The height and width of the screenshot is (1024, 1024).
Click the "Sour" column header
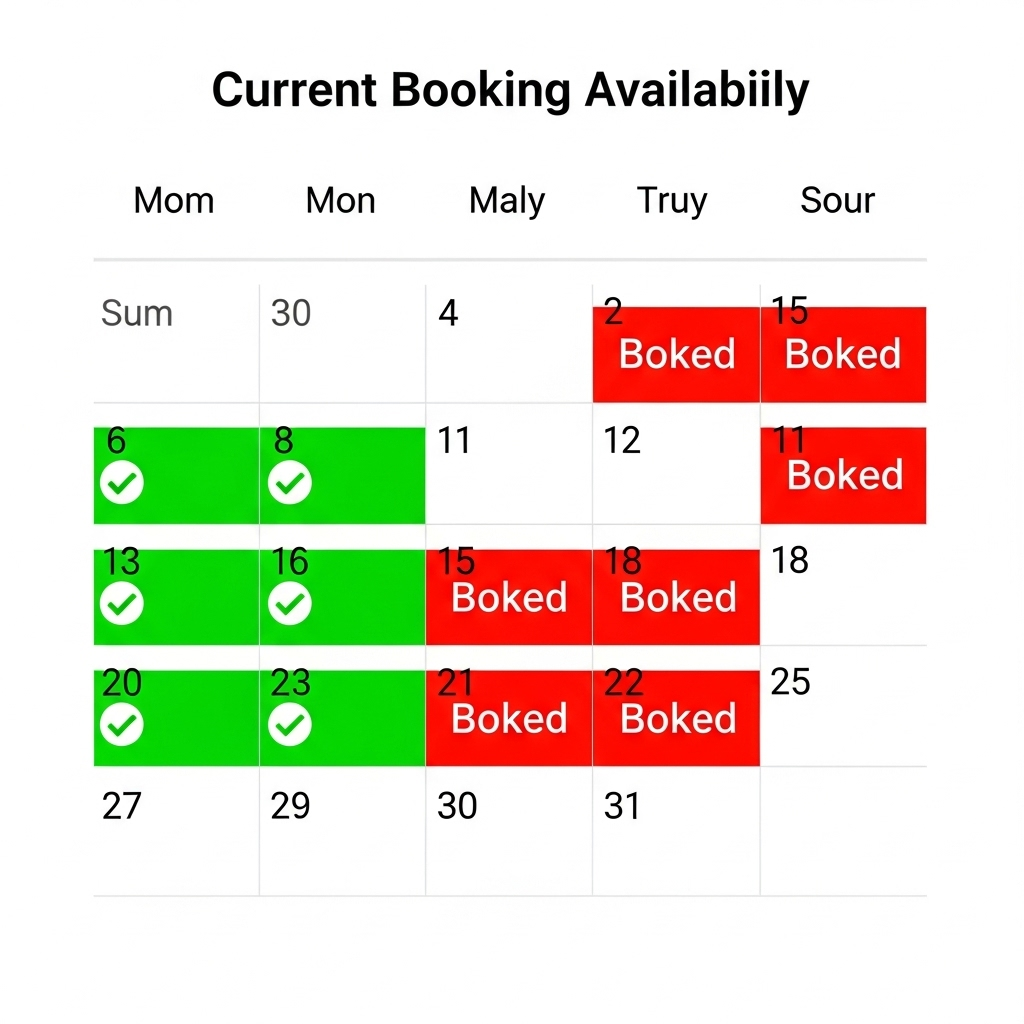tap(838, 201)
